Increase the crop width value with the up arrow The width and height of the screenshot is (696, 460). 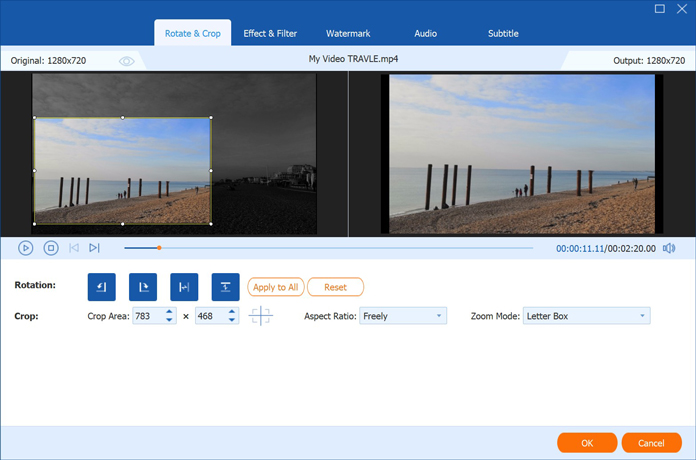click(169, 312)
